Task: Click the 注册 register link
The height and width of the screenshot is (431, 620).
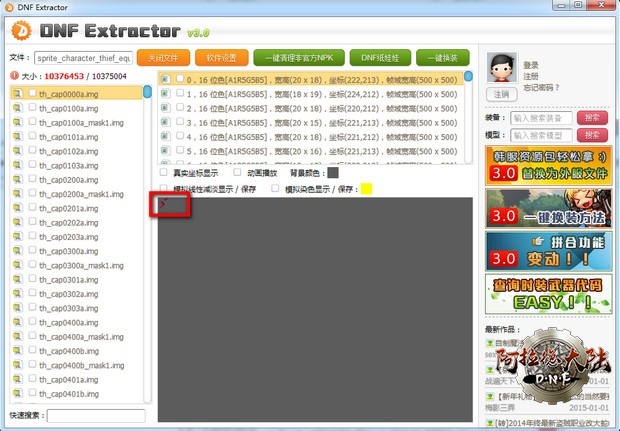Action: 530,75
